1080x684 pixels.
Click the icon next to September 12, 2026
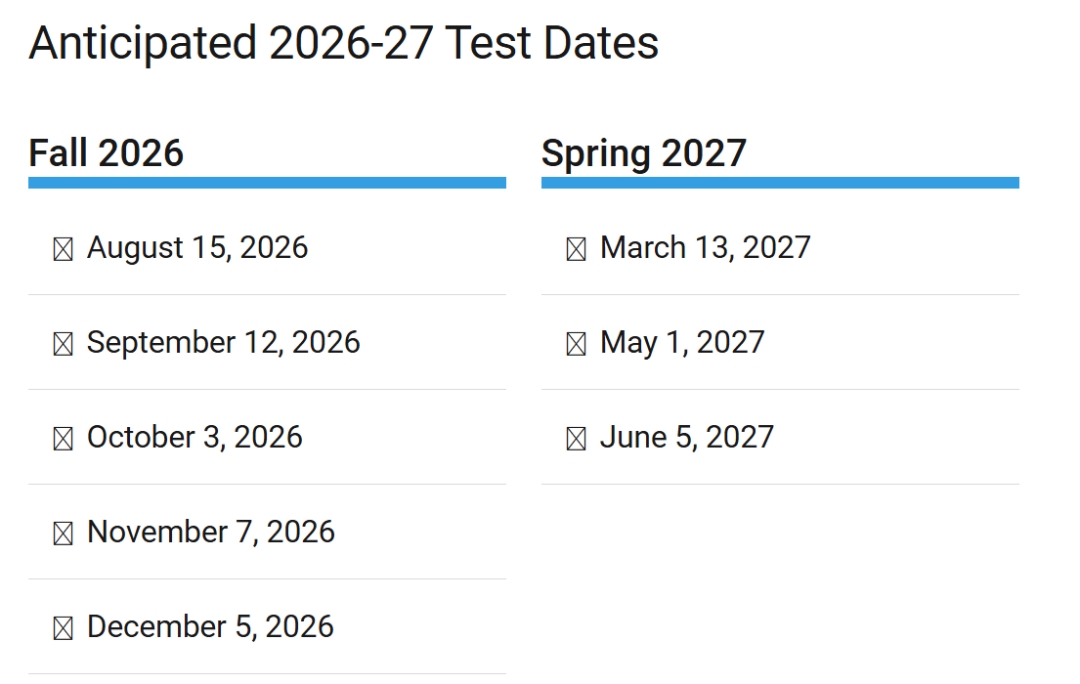tap(63, 345)
